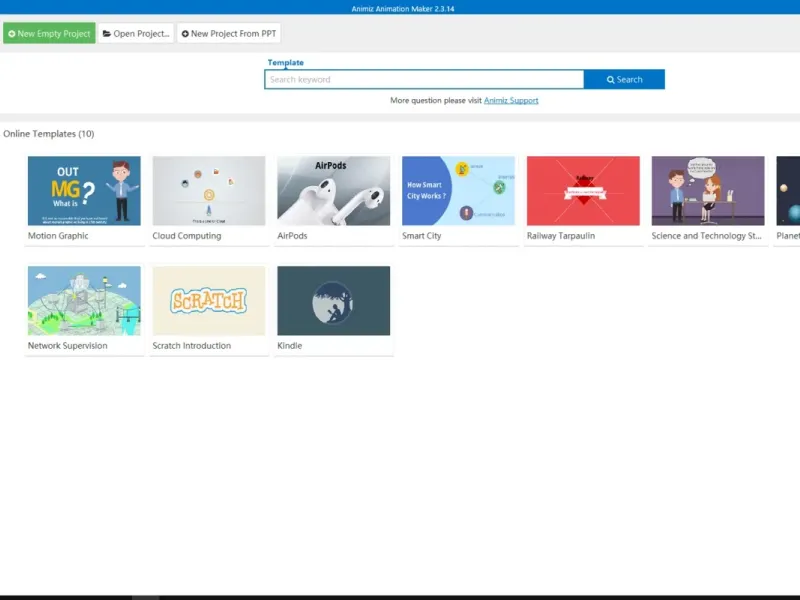Choose the Network Supervision template
The image size is (800, 600).
(x=84, y=301)
